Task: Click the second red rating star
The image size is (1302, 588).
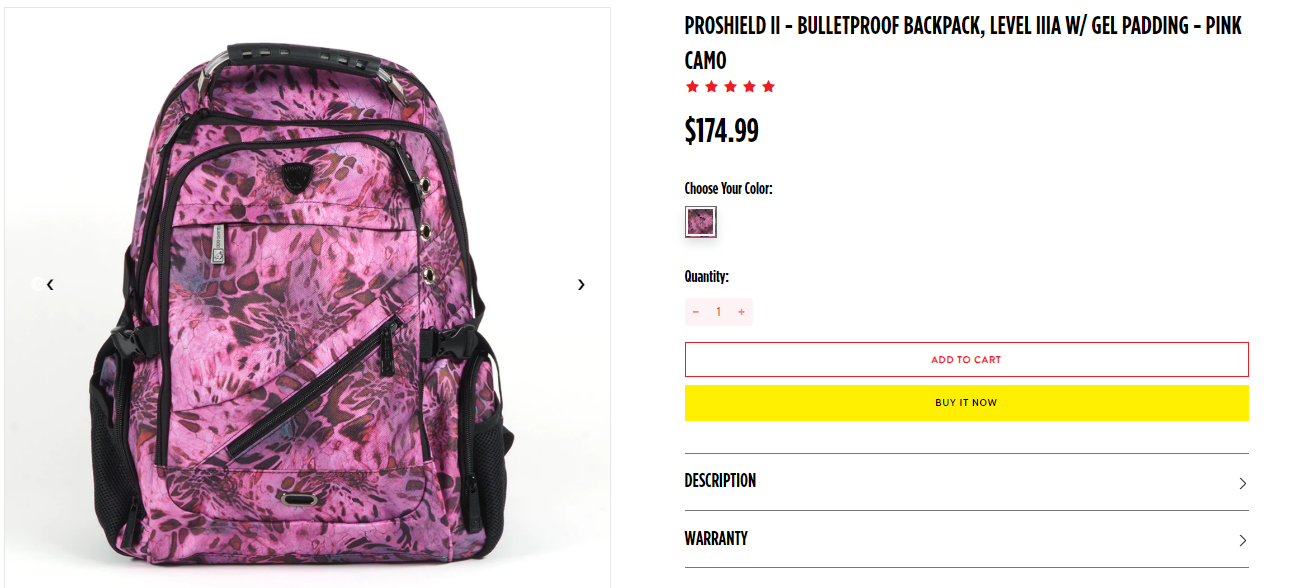Action: (x=711, y=87)
